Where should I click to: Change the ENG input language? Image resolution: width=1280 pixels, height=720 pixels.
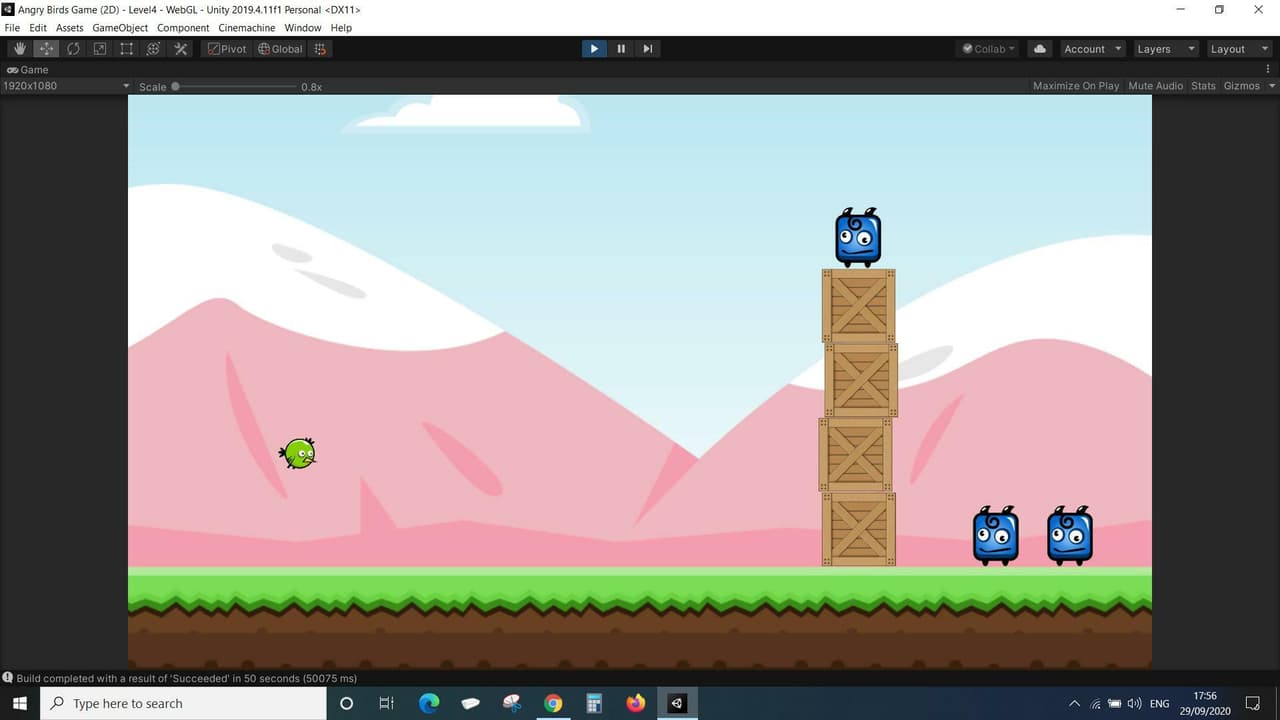(x=1160, y=704)
